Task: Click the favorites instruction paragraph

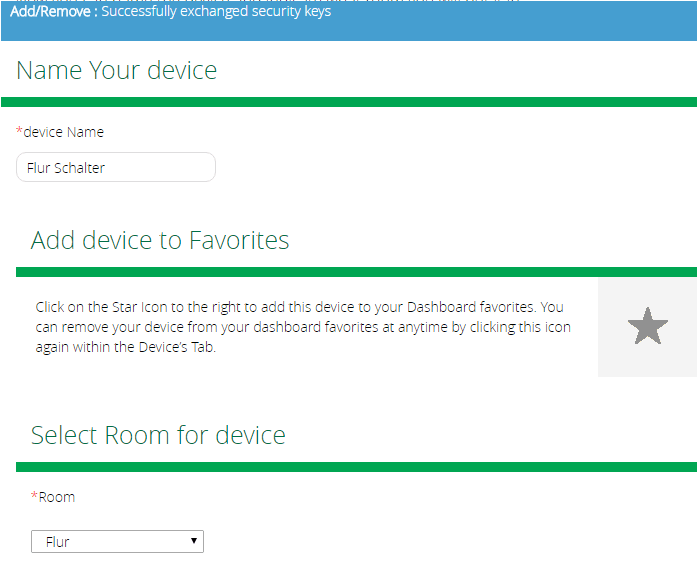Action: click(300, 327)
